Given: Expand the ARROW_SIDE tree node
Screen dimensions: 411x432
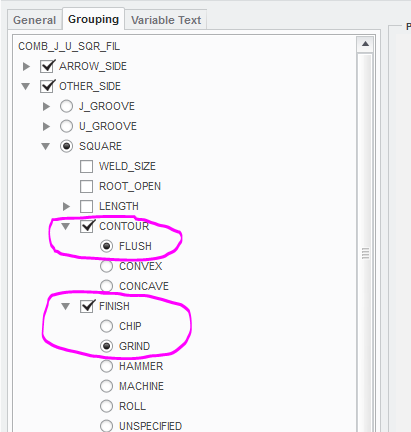Looking at the screenshot, I should pyautogui.click(x=26, y=66).
